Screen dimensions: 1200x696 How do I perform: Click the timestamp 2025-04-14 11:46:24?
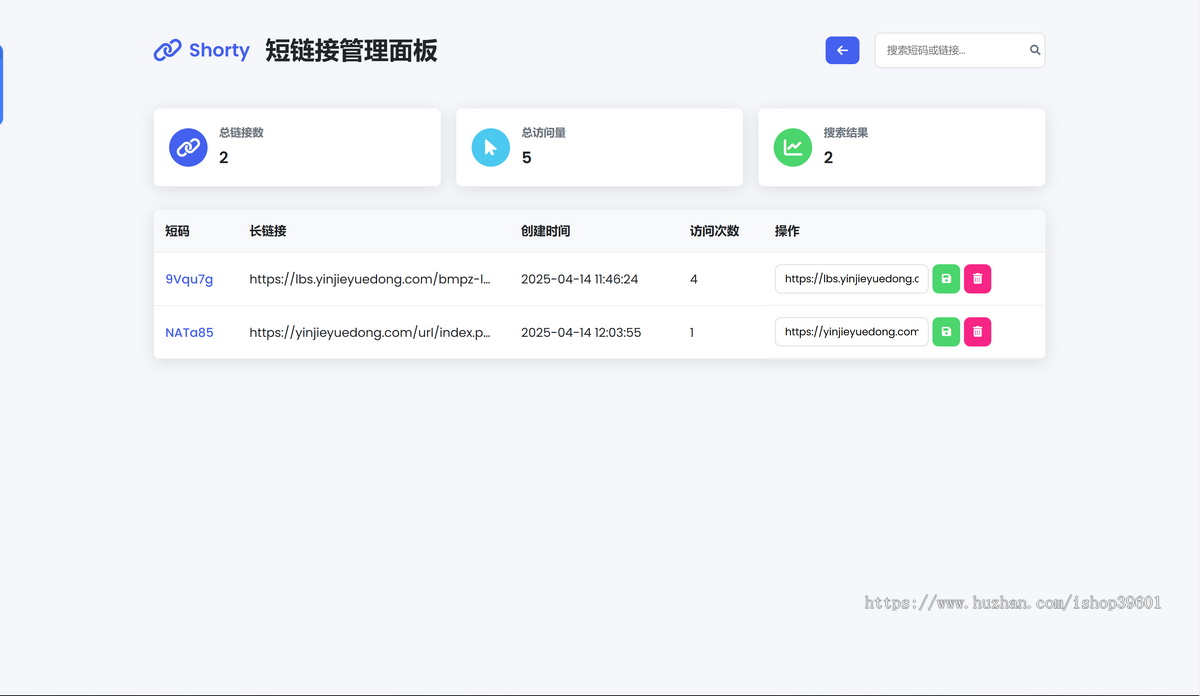click(580, 279)
